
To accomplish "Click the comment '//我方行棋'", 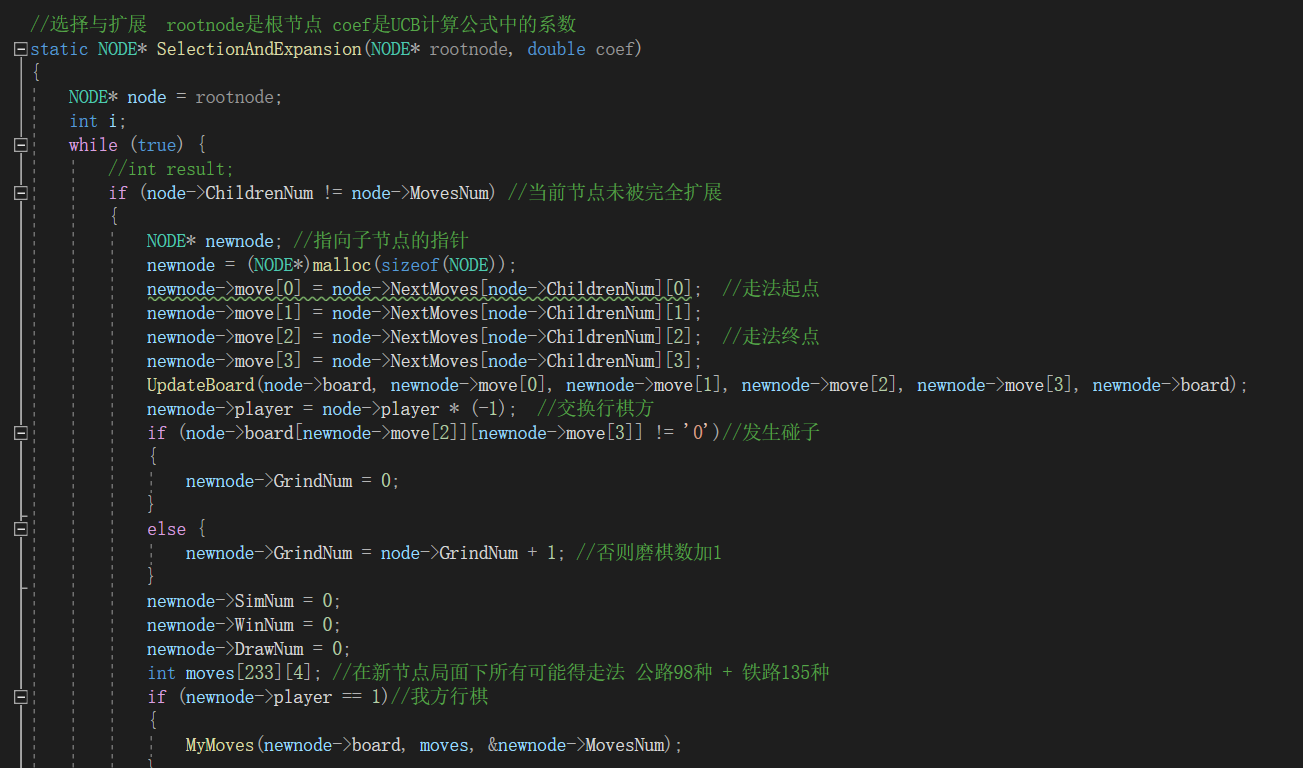I will pos(440,697).
